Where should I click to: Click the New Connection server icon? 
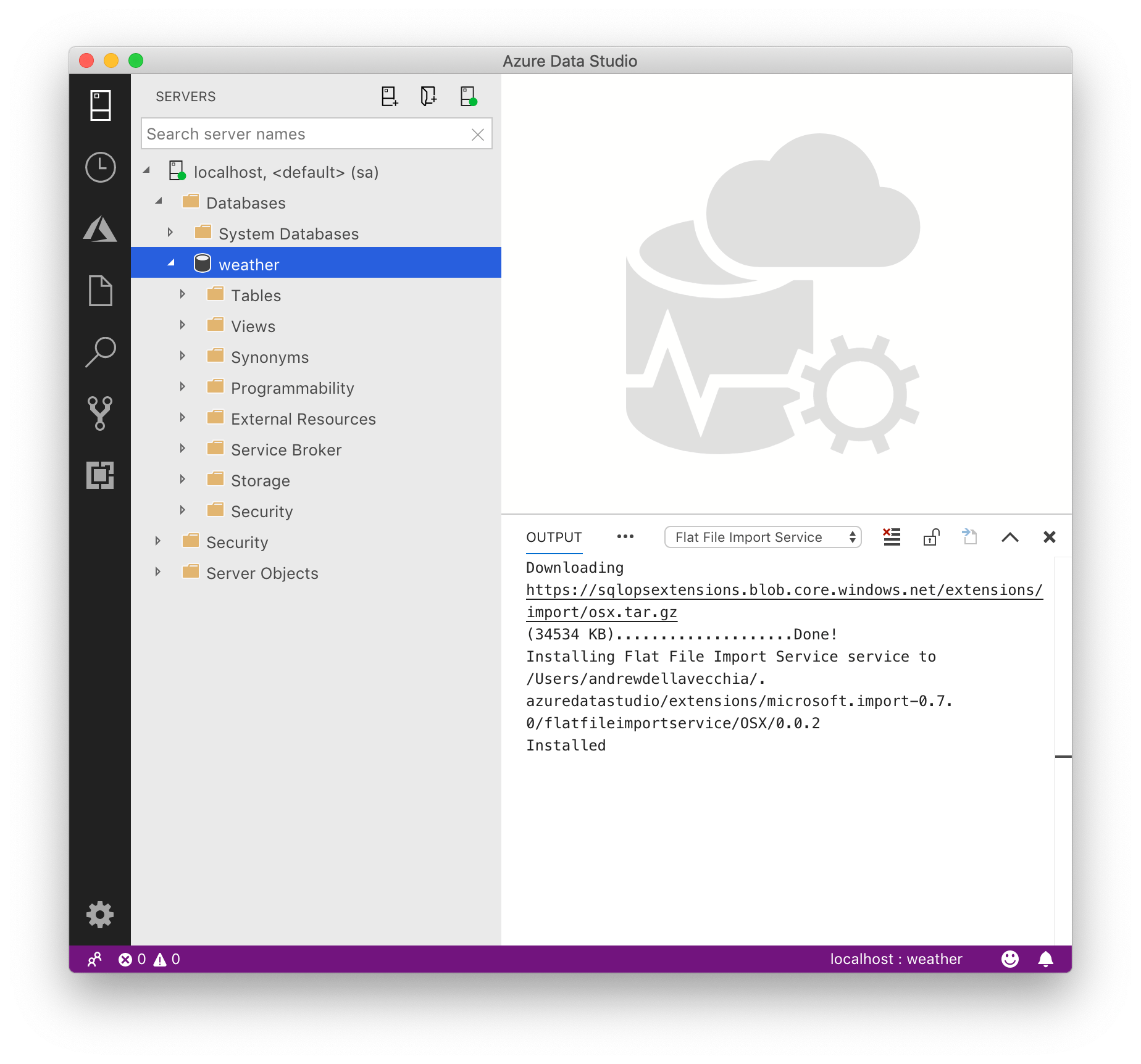pos(389,97)
